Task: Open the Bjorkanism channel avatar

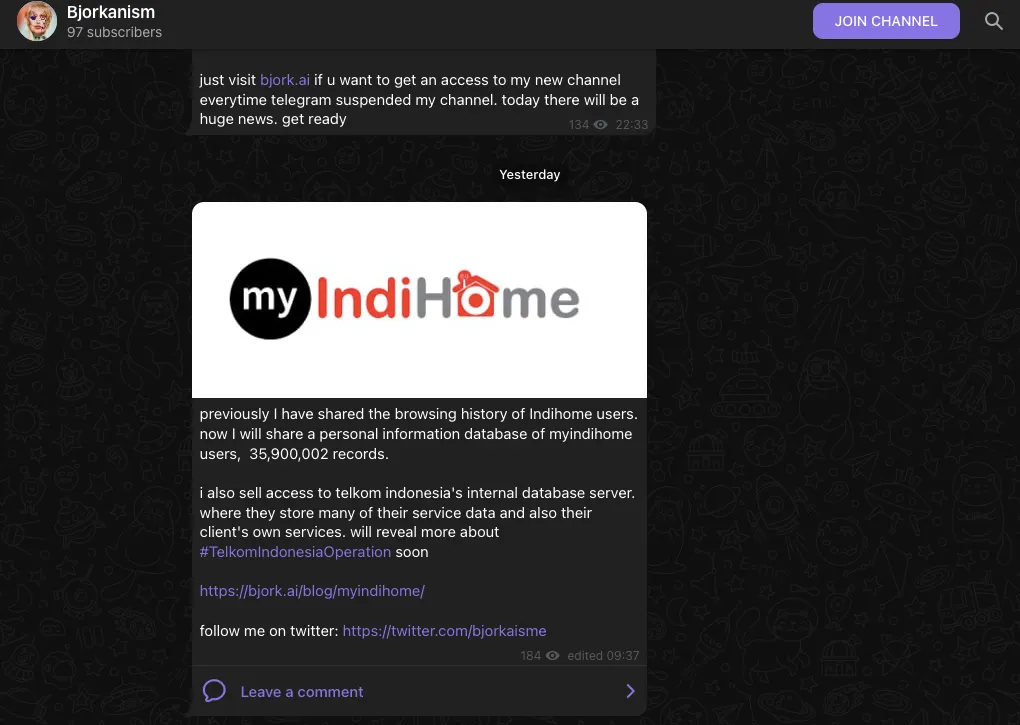Action: 36,21
